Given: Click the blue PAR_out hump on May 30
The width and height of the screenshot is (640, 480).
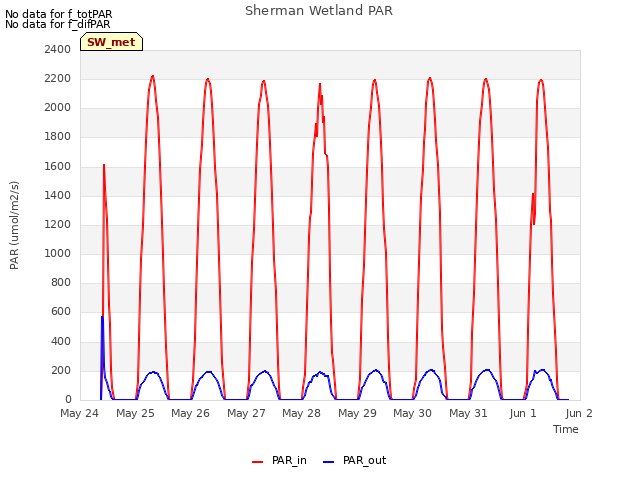Looking at the screenshot, I should tap(431, 371).
